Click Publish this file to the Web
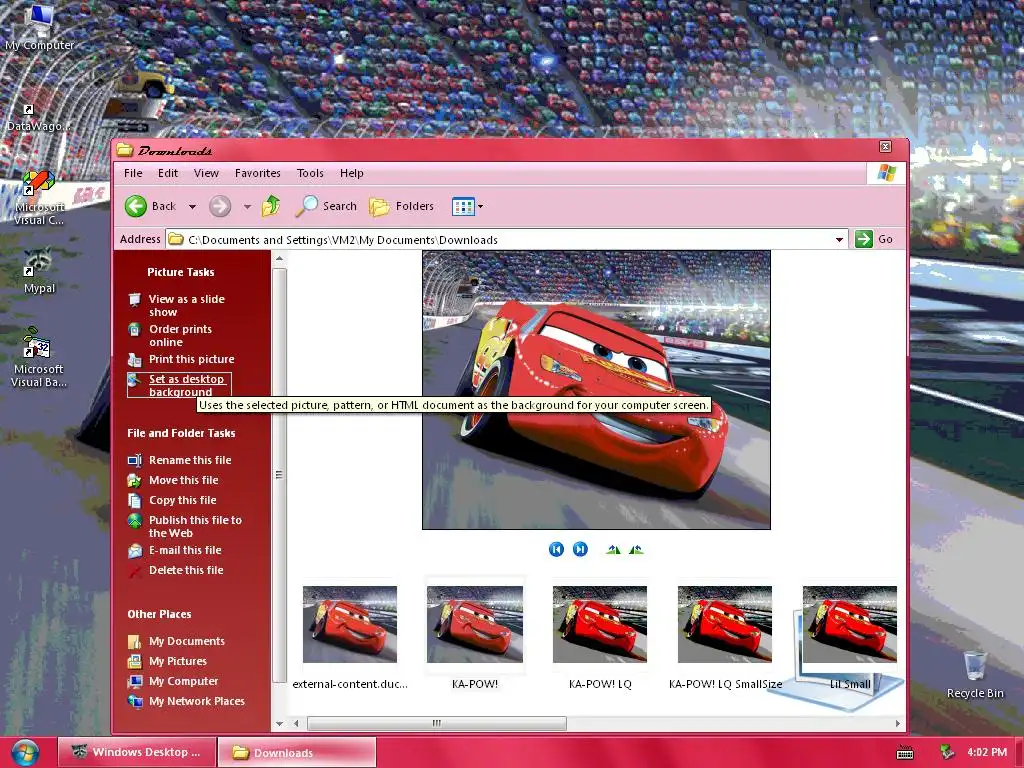 point(195,526)
